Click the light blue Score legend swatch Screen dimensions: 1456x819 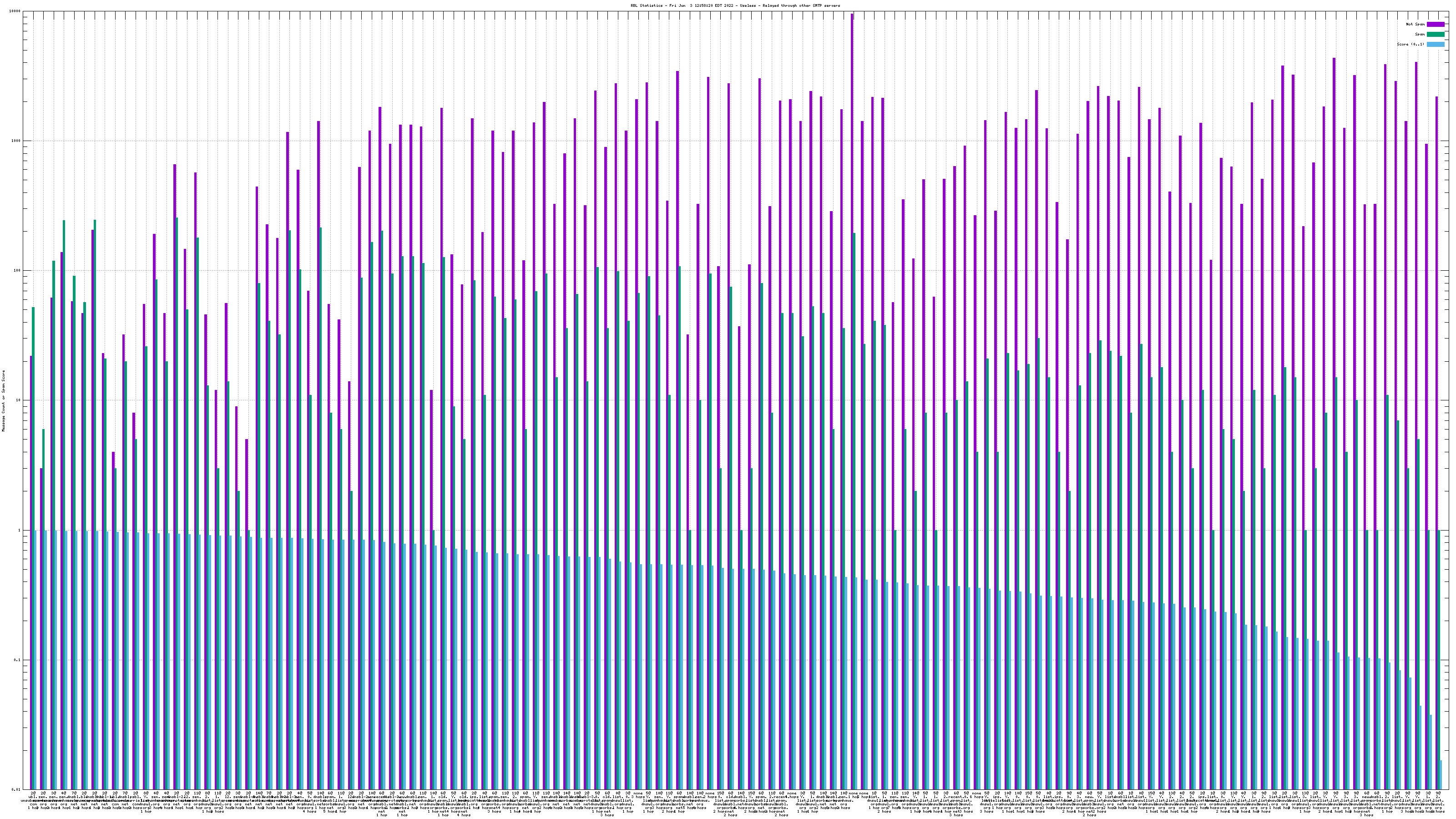1435,44
